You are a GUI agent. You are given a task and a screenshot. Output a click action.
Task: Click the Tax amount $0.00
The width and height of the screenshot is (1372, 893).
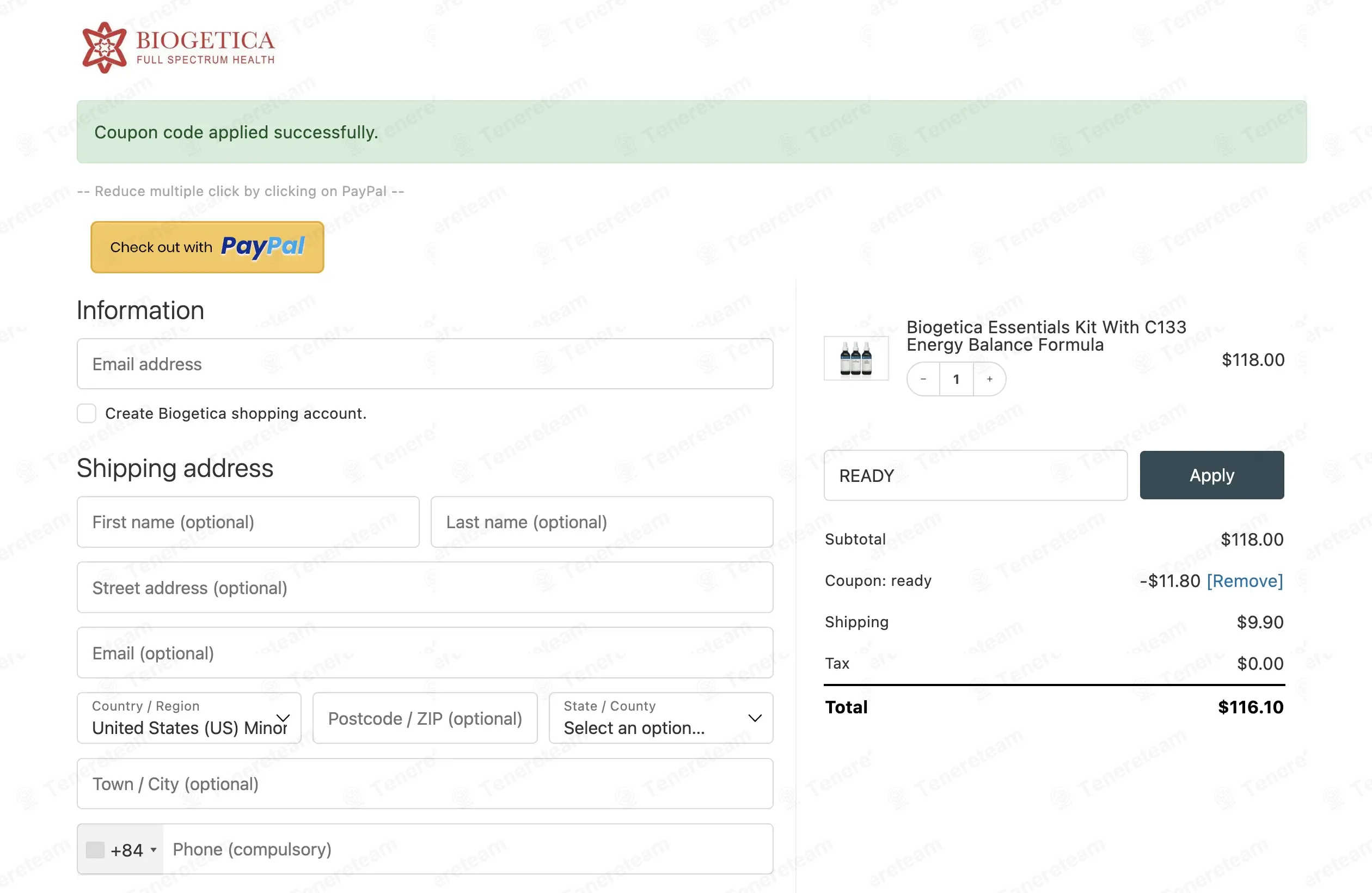tap(1260, 664)
